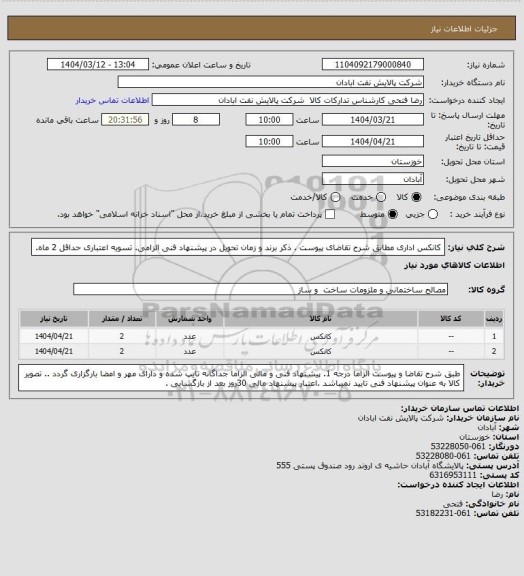Click the unit عدد in row 2
The height and width of the screenshot is (576, 524).
[190, 351]
